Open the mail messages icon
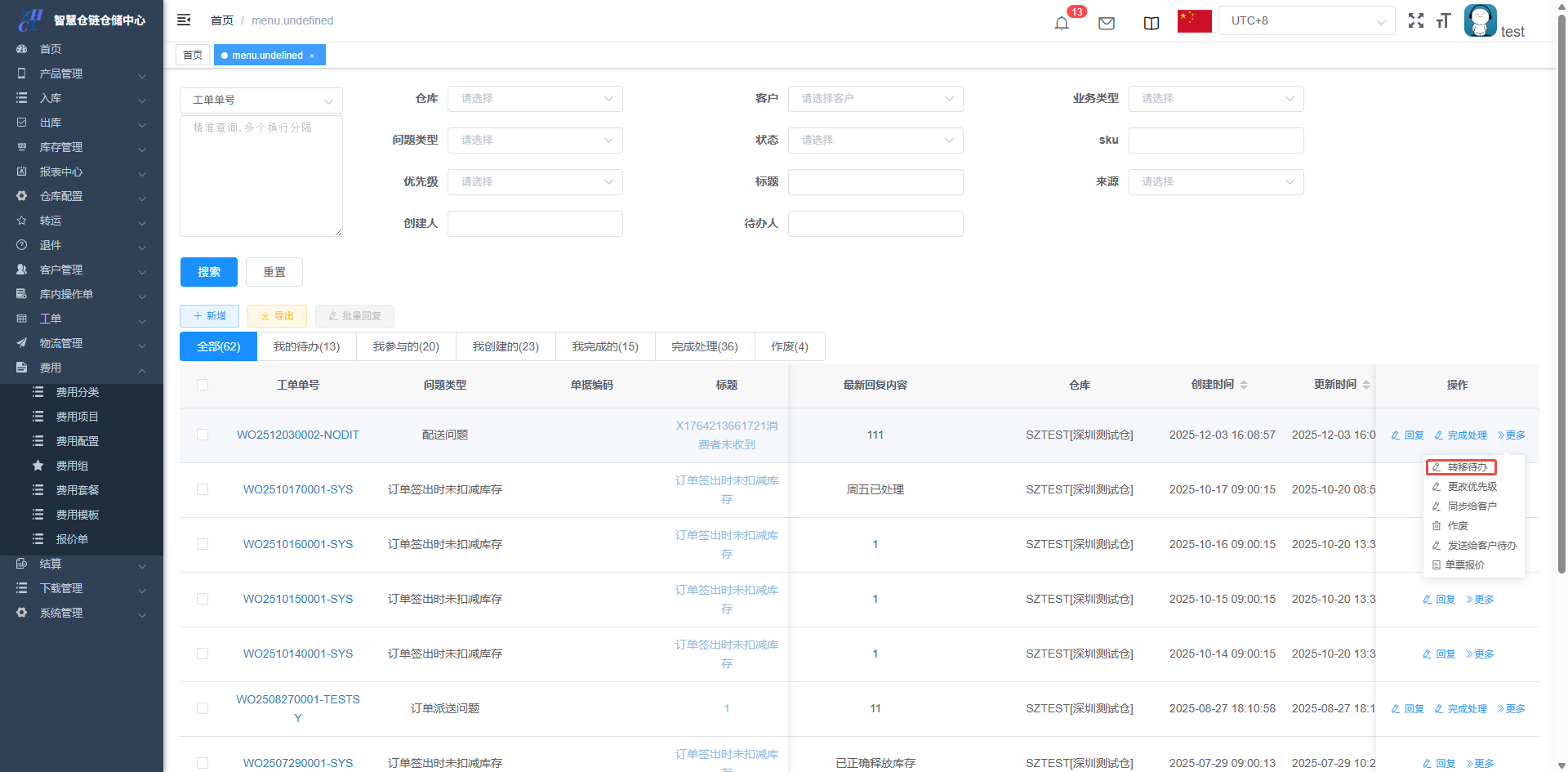This screenshot has height=772, width=1568. [x=1107, y=23]
